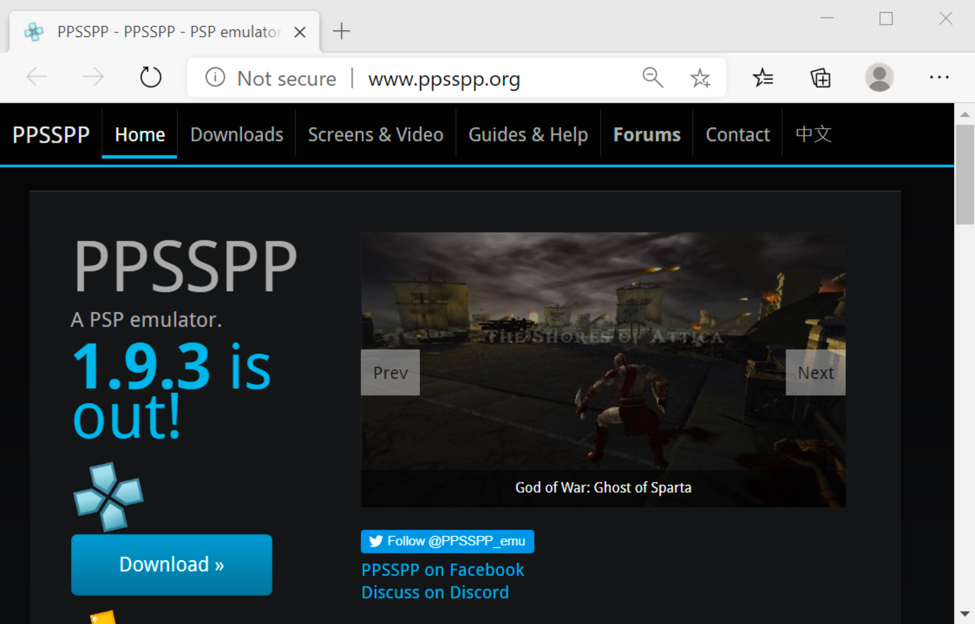
Task: Click the user profile avatar icon
Action: [879, 78]
